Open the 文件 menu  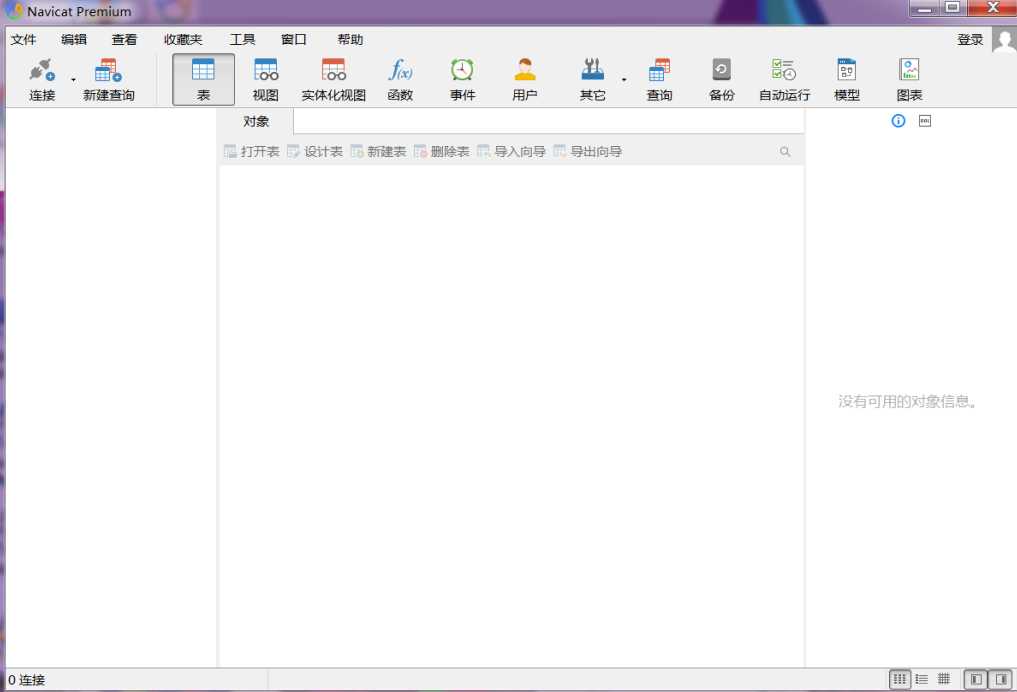[x=23, y=40]
